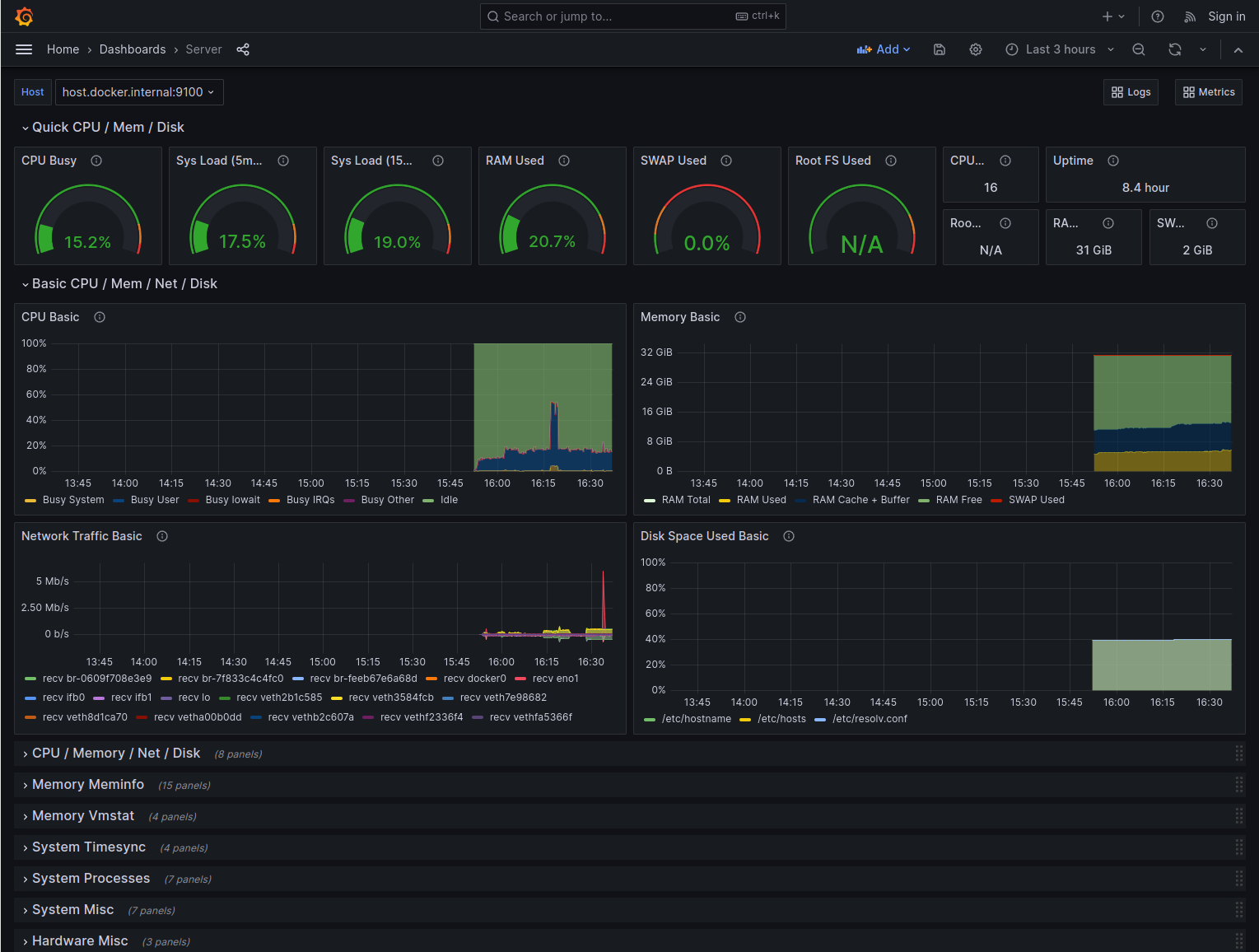Click info icon next to Memory Basic
1259x952 pixels.
(x=740, y=317)
